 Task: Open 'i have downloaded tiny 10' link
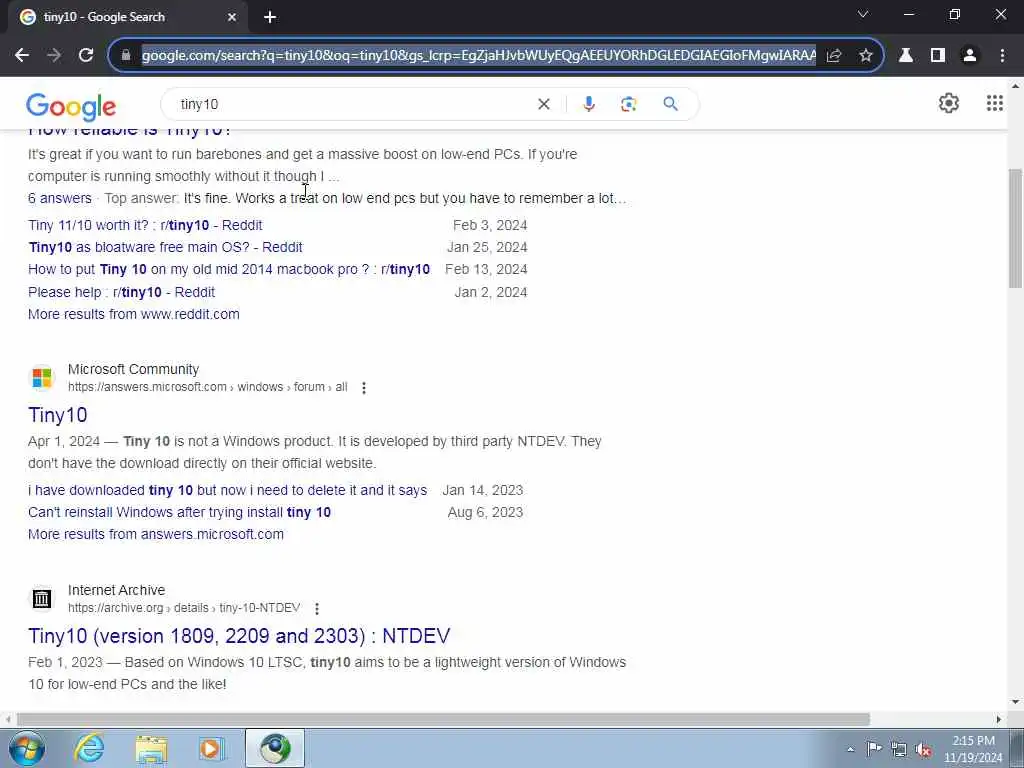click(x=227, y=490)
